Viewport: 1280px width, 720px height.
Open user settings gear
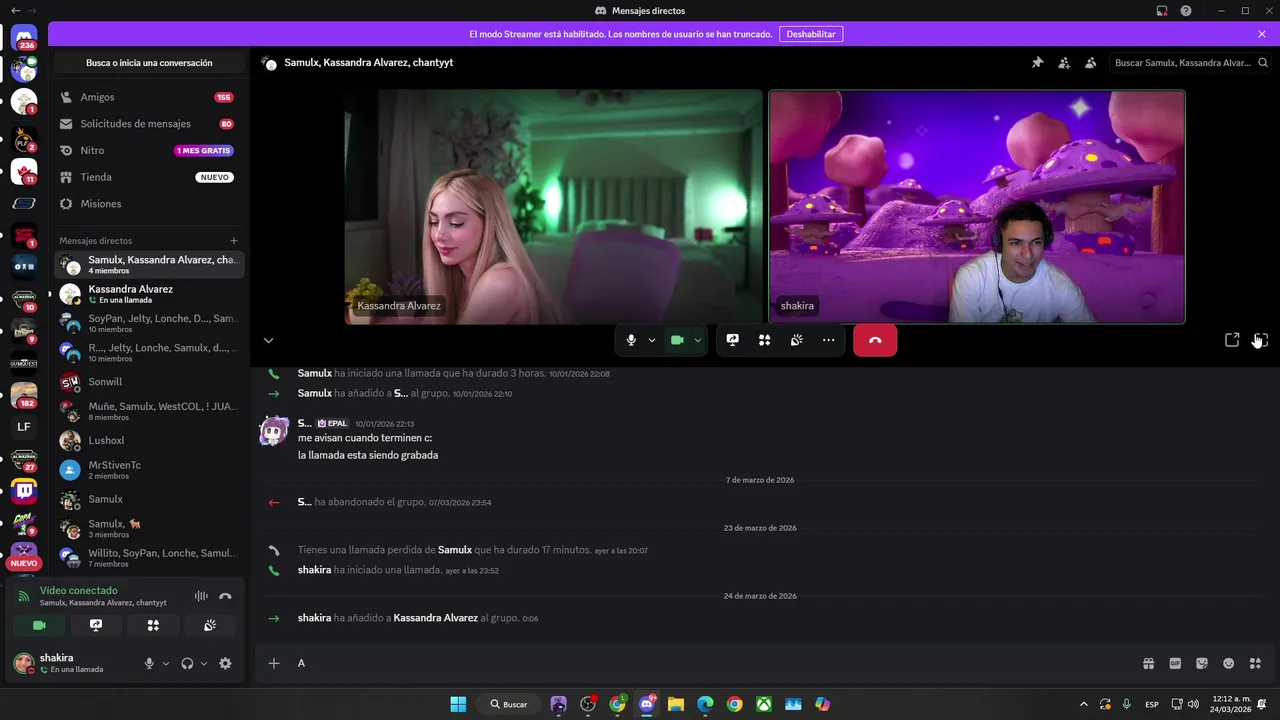coord(225,663)
